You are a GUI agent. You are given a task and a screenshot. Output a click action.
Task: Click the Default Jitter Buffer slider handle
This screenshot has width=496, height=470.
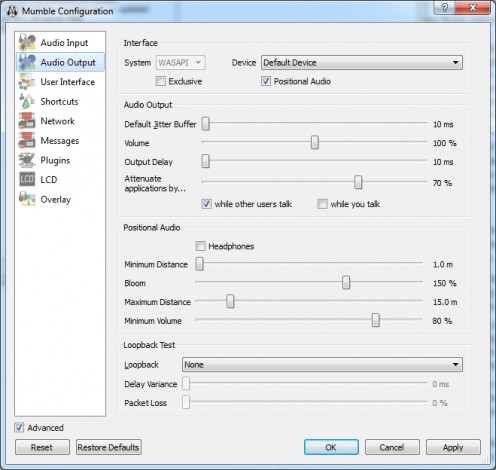pyautogui.click(x=206, y=124)
